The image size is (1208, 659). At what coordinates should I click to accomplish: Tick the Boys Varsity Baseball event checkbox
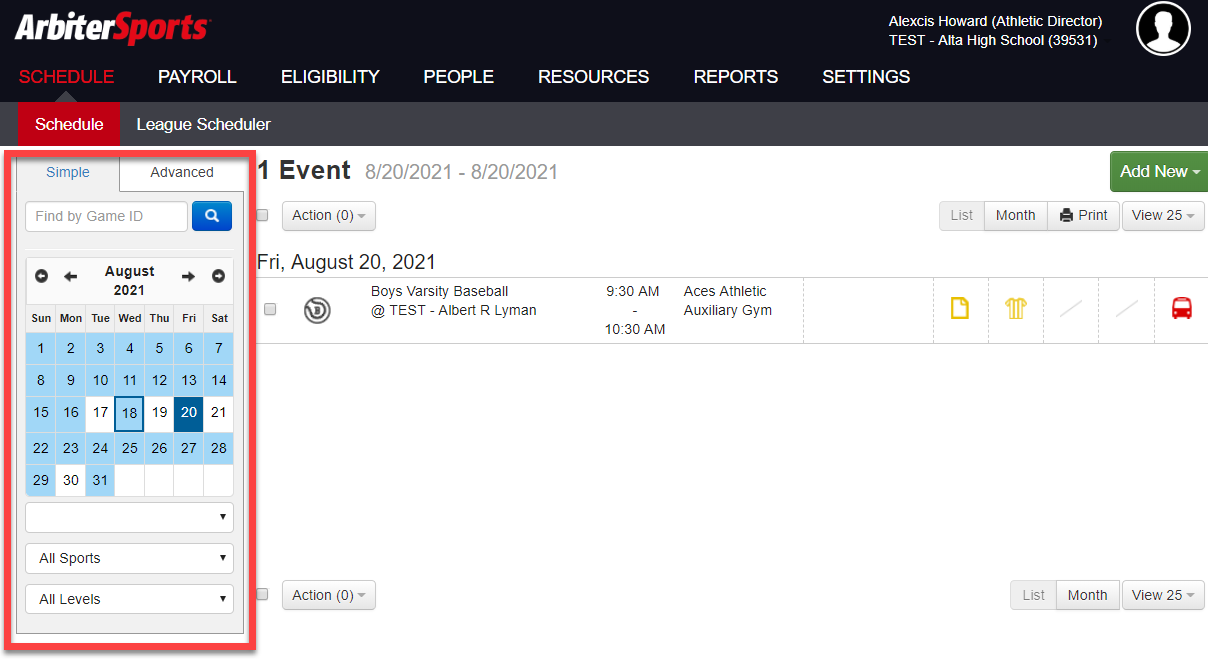(x=270, y=310)
